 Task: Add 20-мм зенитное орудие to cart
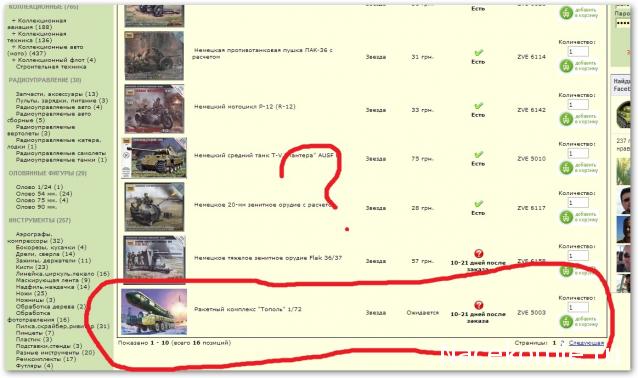coord(578,217)
